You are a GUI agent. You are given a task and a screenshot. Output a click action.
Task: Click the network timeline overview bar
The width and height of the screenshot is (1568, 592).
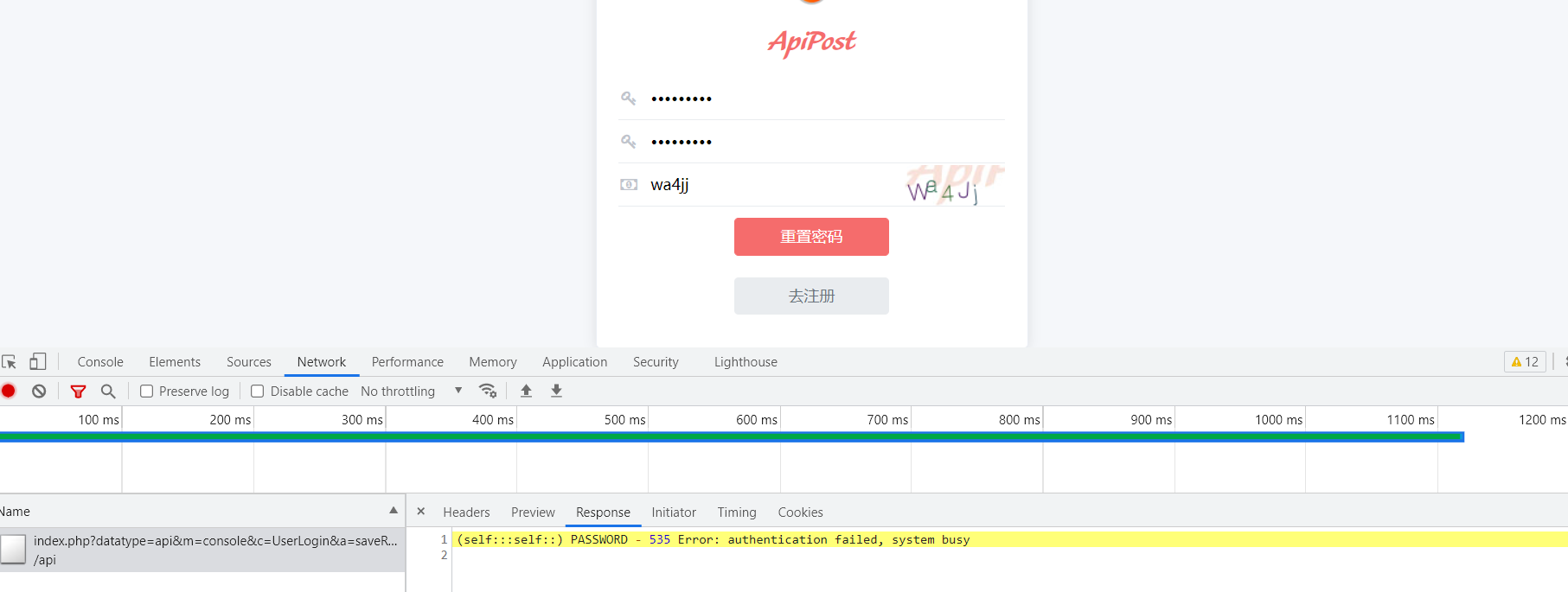732,437
